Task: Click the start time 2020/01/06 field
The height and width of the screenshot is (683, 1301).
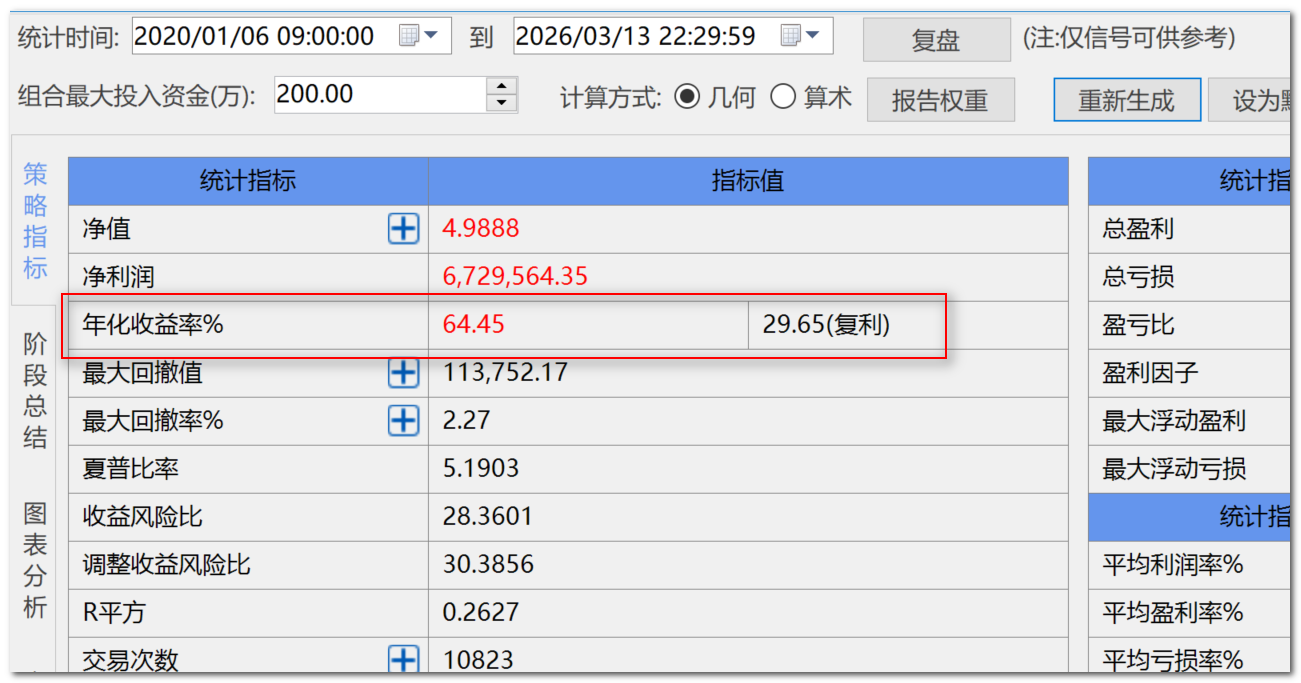Action: [260, 36]
